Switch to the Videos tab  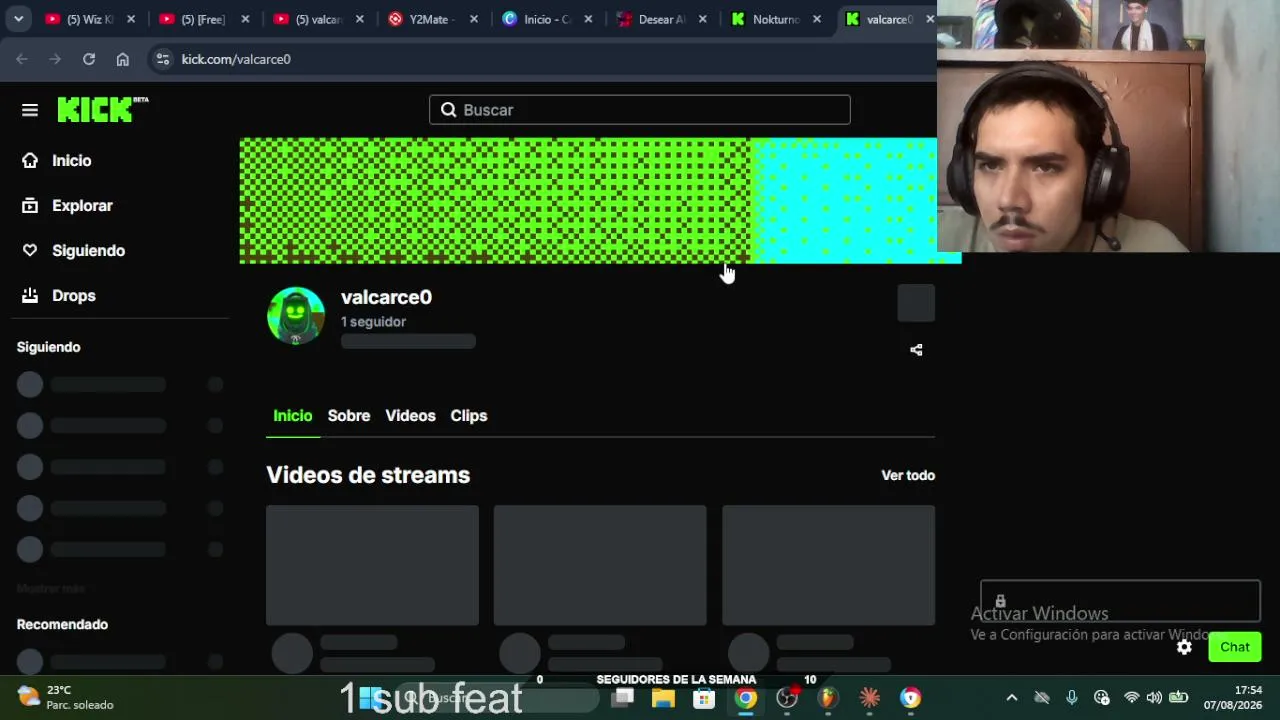[410, 416]
